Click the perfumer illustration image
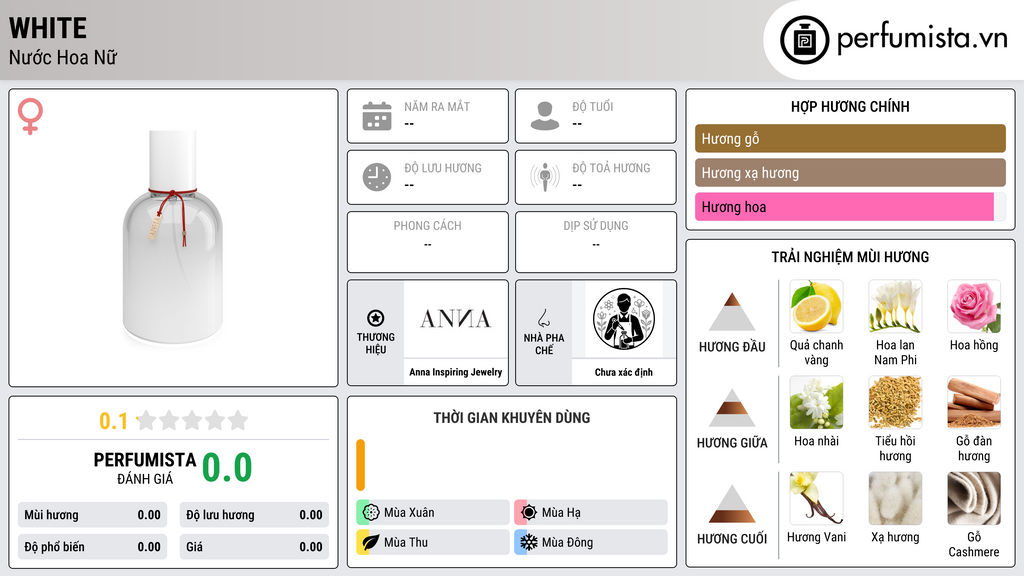 pyautogui.click(x=624, y=319)
